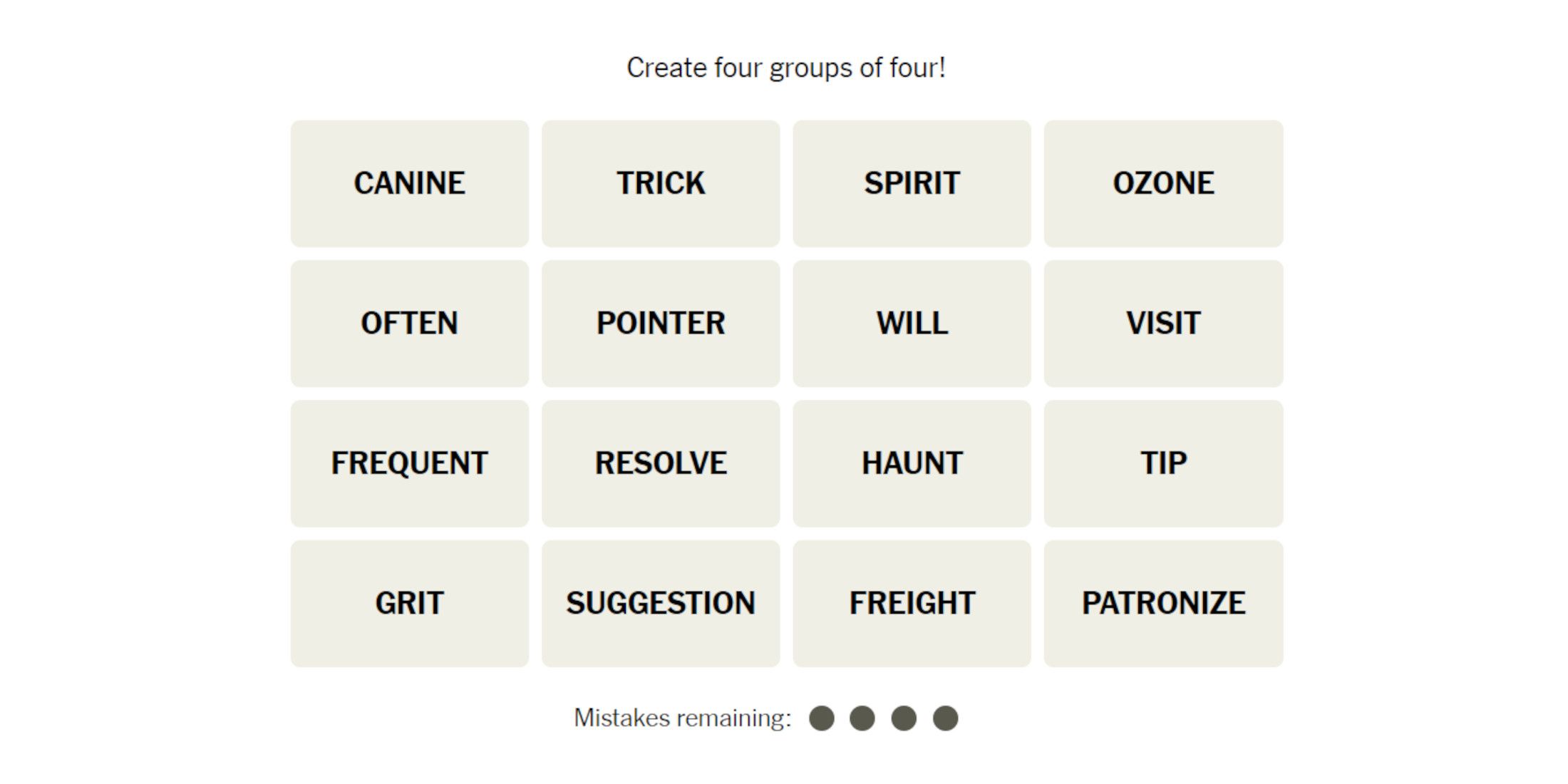Click the last mistakes remaining dot
Image resolution: width=1568 pixels, height=784 pixels.
point(945,718)
